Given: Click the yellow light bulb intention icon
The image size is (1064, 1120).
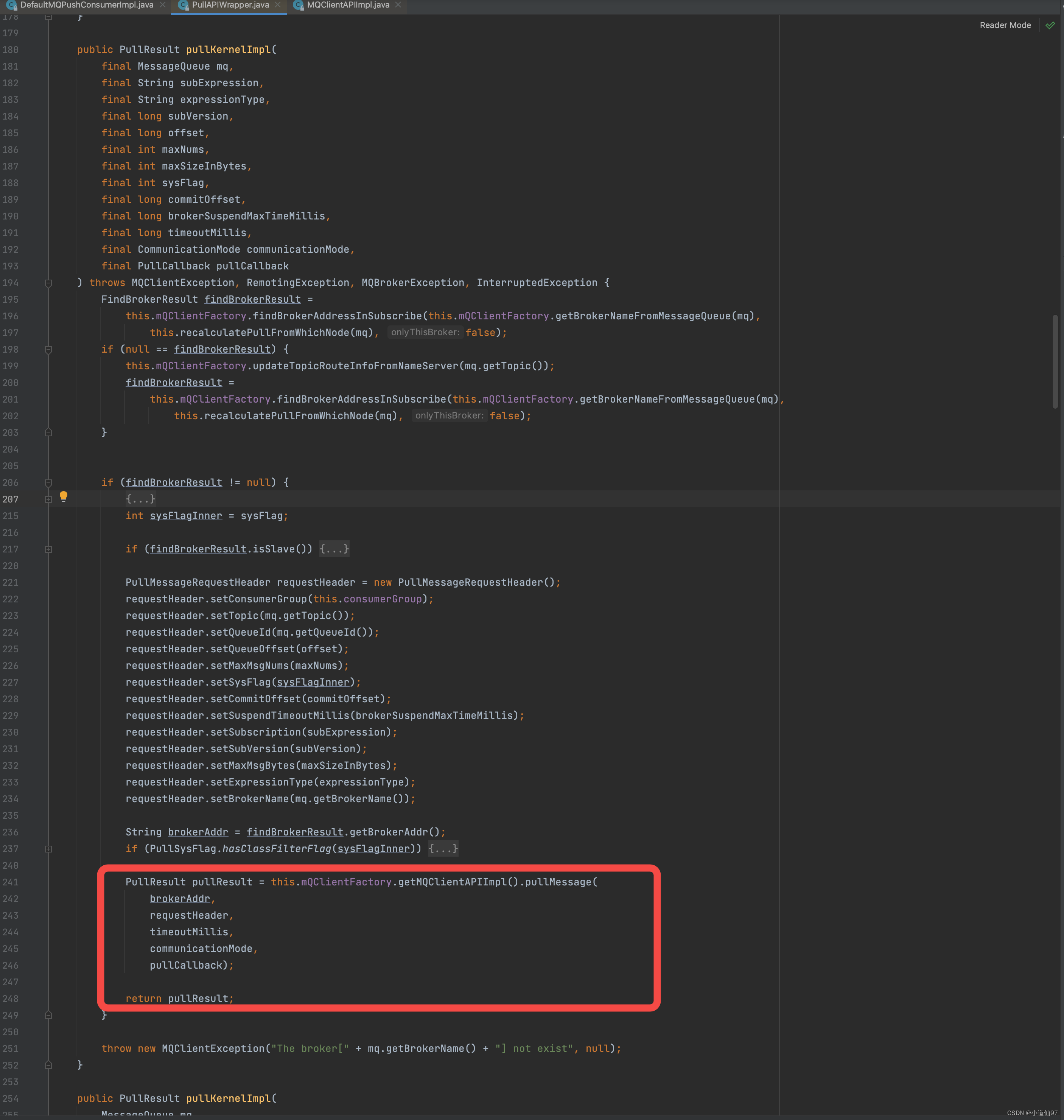Looking at the screenshot, I should (x=64, y=497).
